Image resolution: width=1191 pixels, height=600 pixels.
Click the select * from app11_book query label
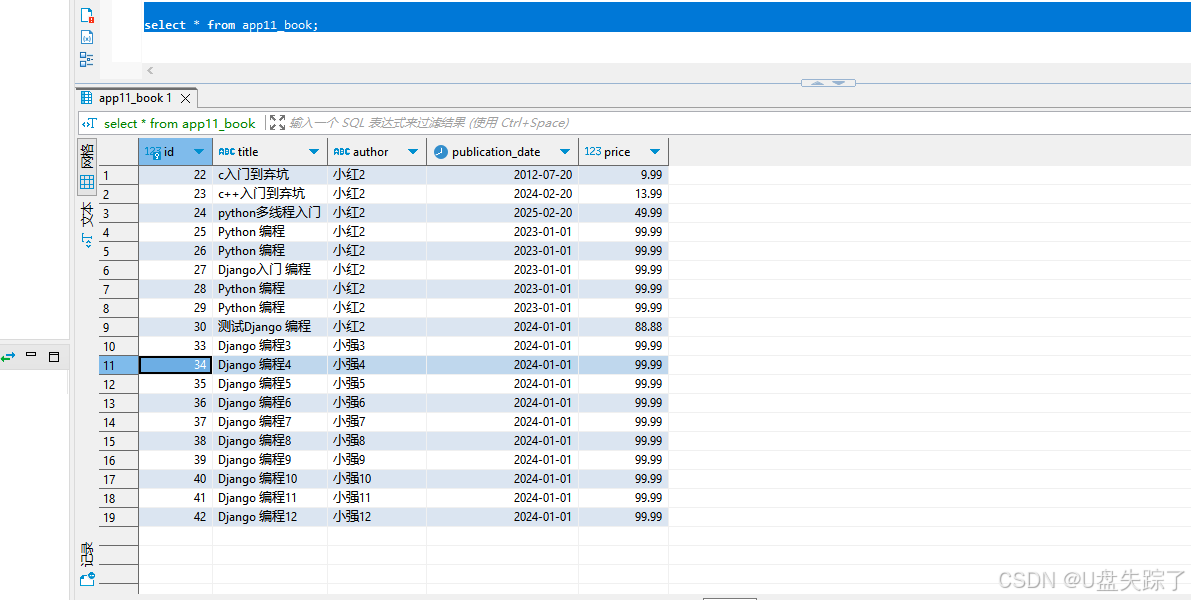pyautogui.click(x=179, y=123)
